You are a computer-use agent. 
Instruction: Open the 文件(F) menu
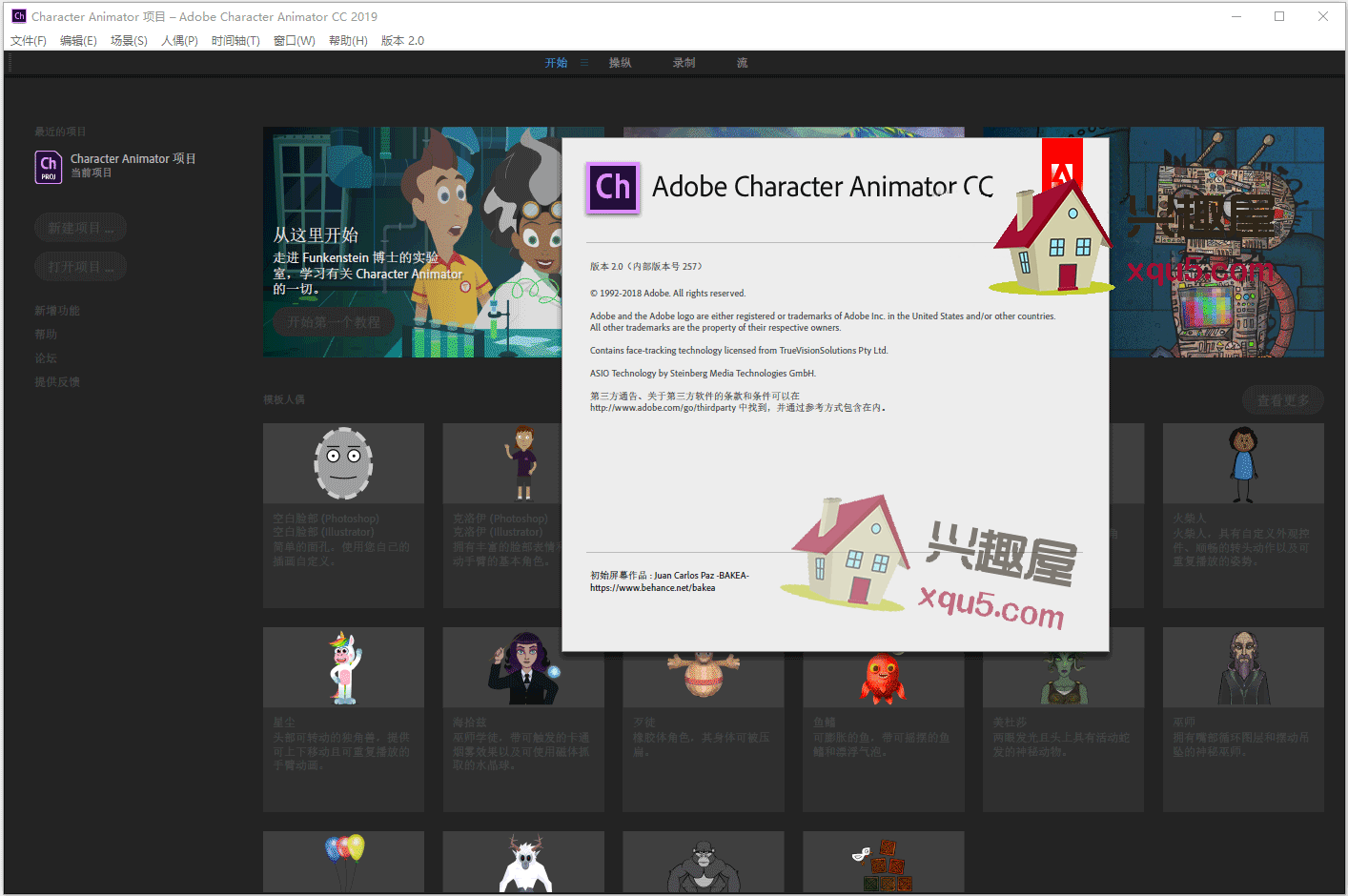[29, 41]
